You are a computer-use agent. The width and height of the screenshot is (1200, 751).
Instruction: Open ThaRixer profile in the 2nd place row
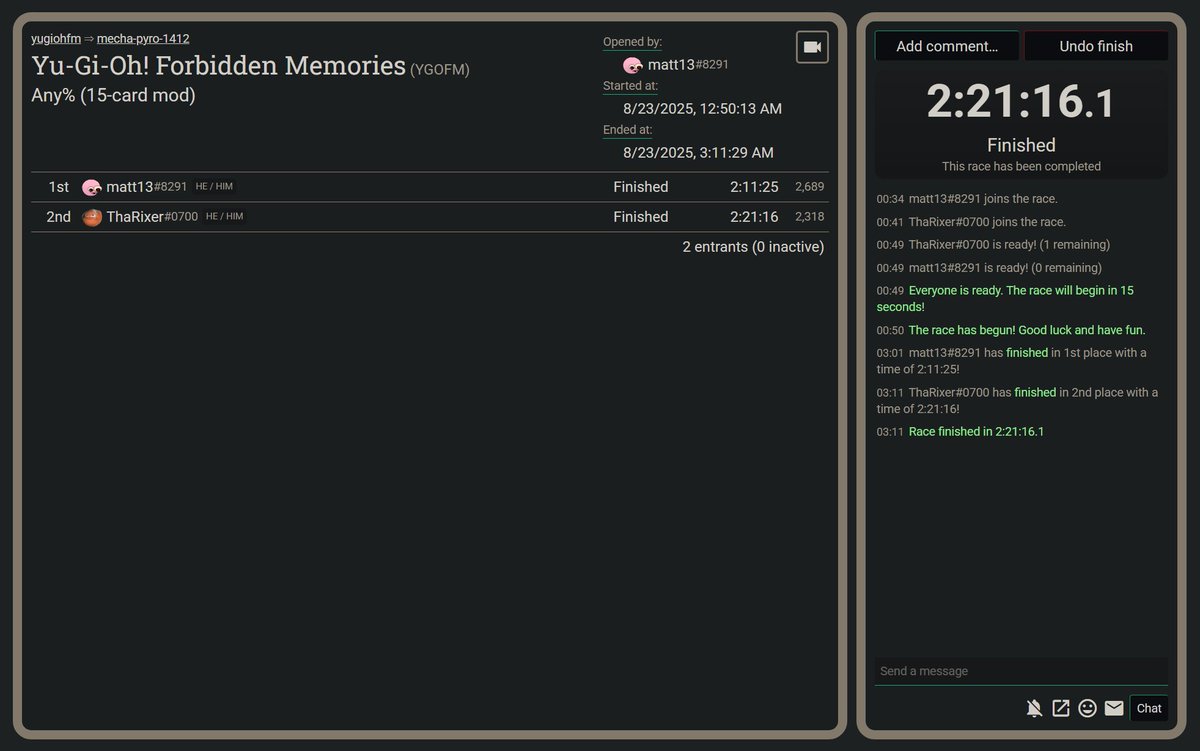(152, 217)
